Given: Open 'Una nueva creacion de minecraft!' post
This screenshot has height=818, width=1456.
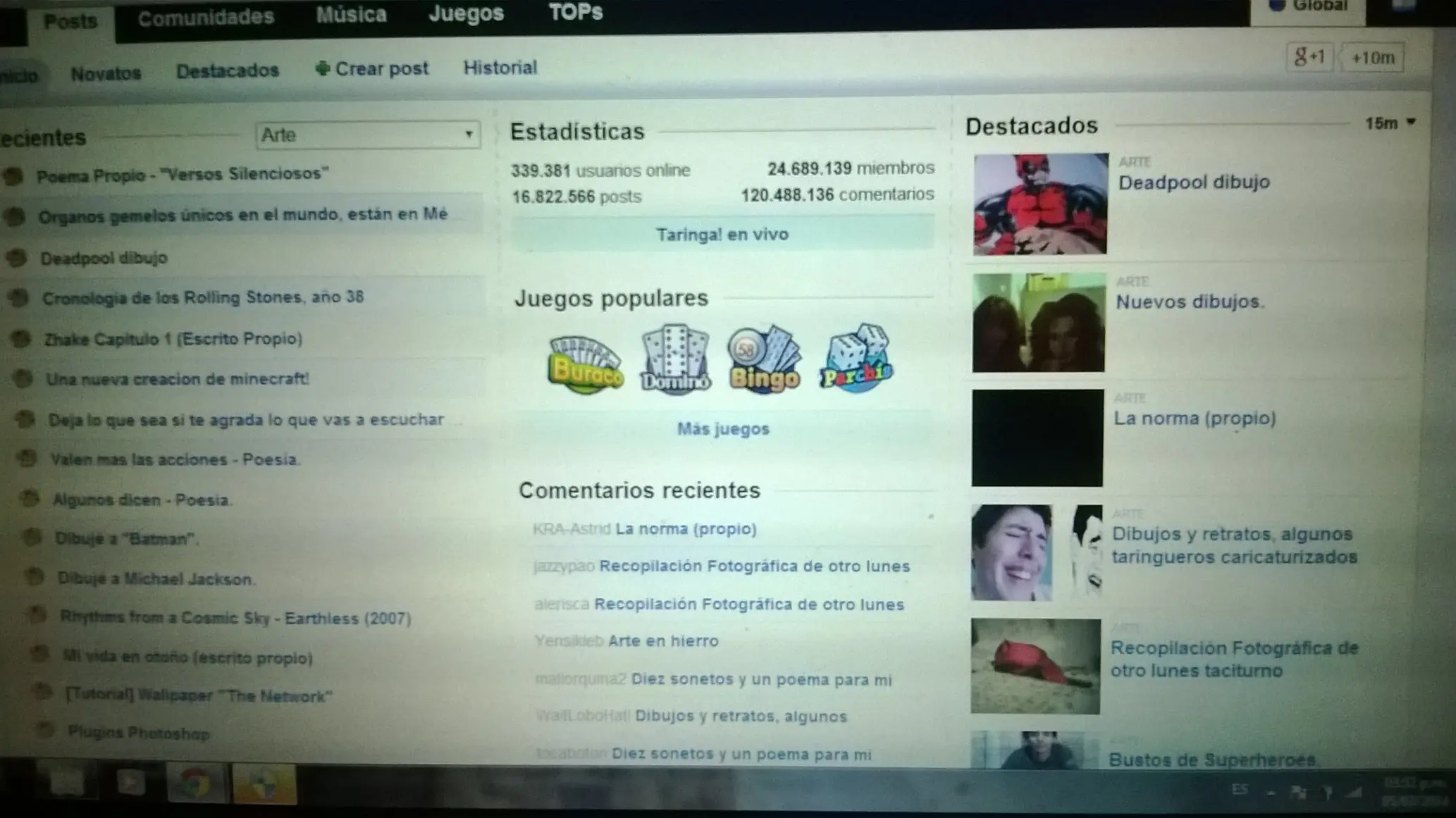Looking at the screenshot, I should [178, 379].
